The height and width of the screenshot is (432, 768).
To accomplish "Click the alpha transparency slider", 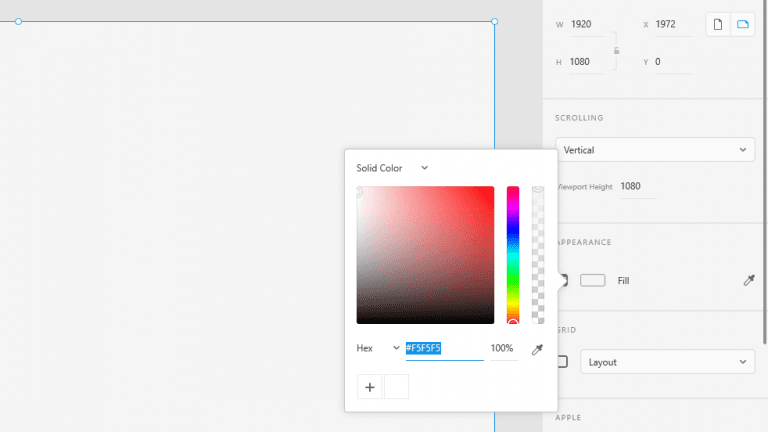I will pos(538,255).
